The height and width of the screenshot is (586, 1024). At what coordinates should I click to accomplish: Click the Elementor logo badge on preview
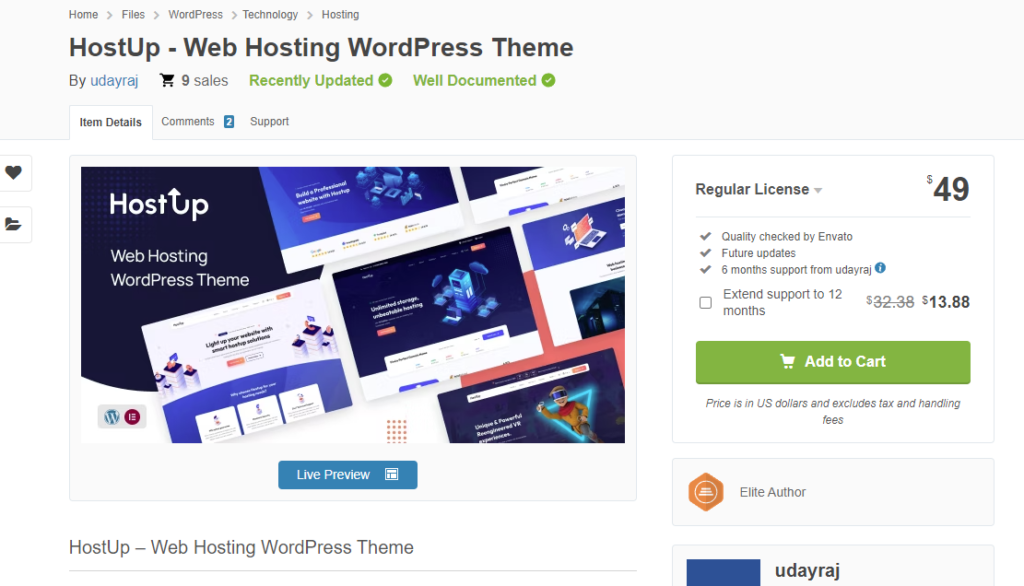point(133,416)
